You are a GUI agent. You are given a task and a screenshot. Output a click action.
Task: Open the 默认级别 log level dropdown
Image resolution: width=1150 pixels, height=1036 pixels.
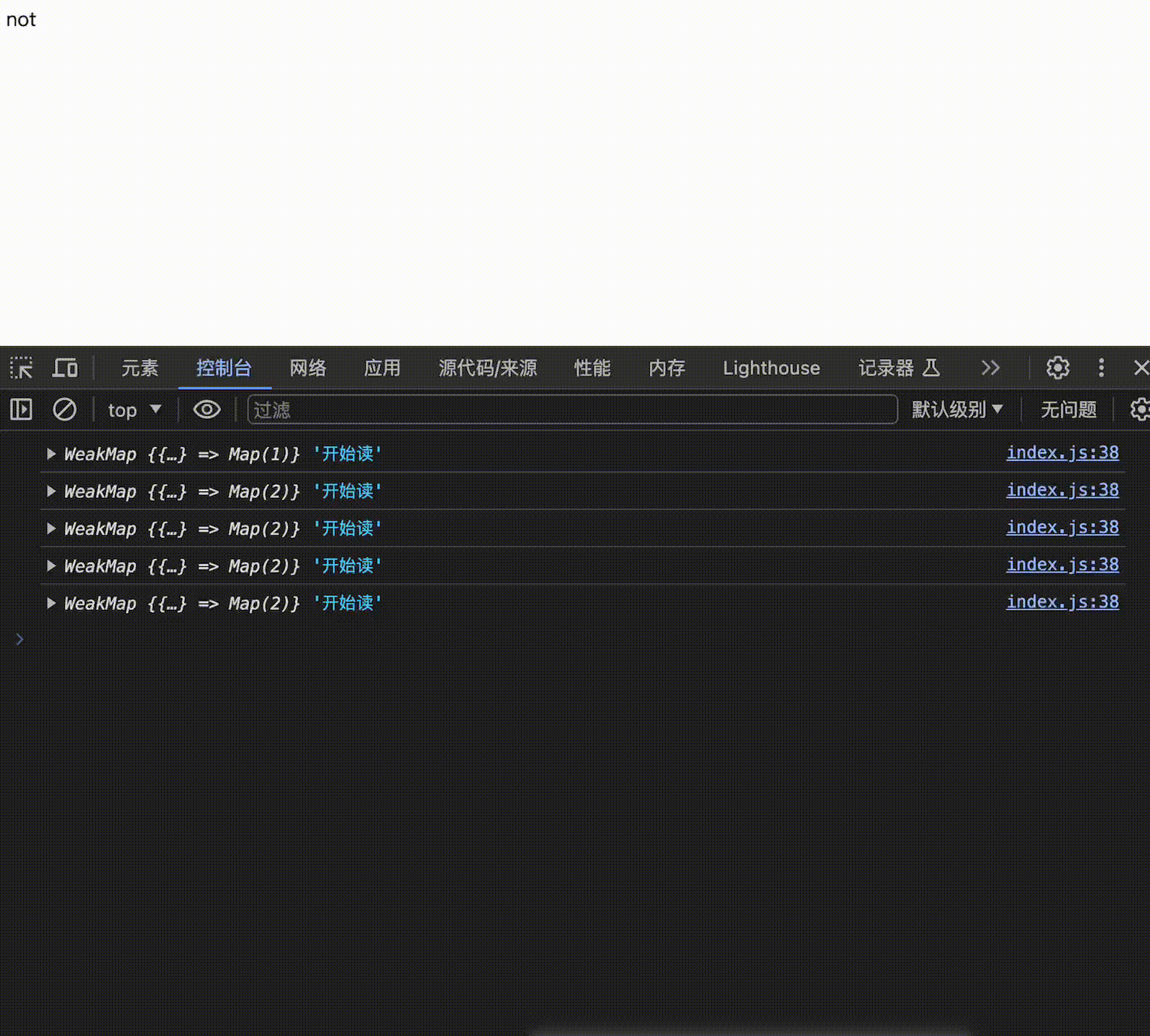tap(957, 410)
